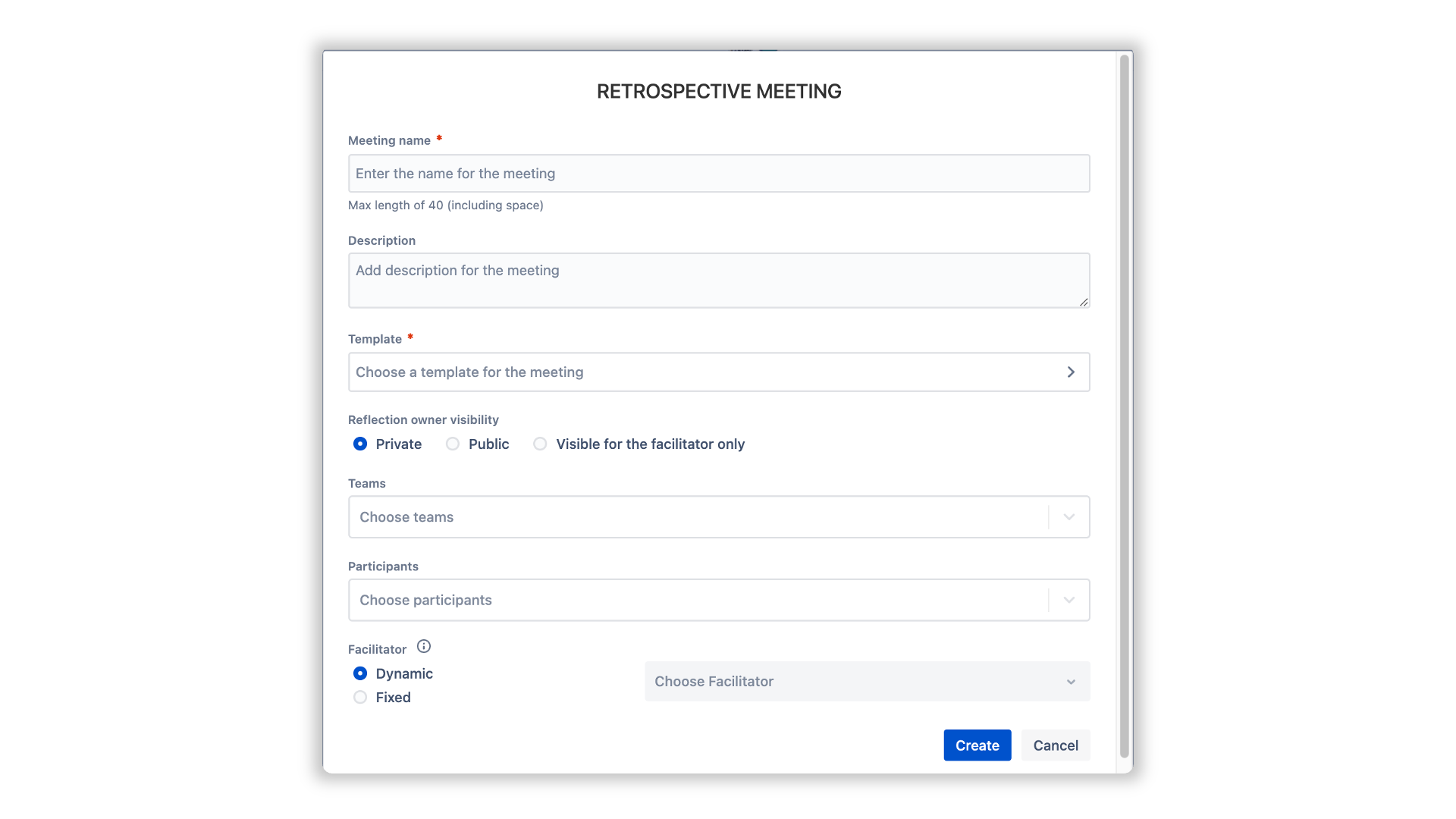Click the Participants dropdown arrow icon
This screenshot has width=1456, height=819.
pyautogui.click(x=1069, y=601)
